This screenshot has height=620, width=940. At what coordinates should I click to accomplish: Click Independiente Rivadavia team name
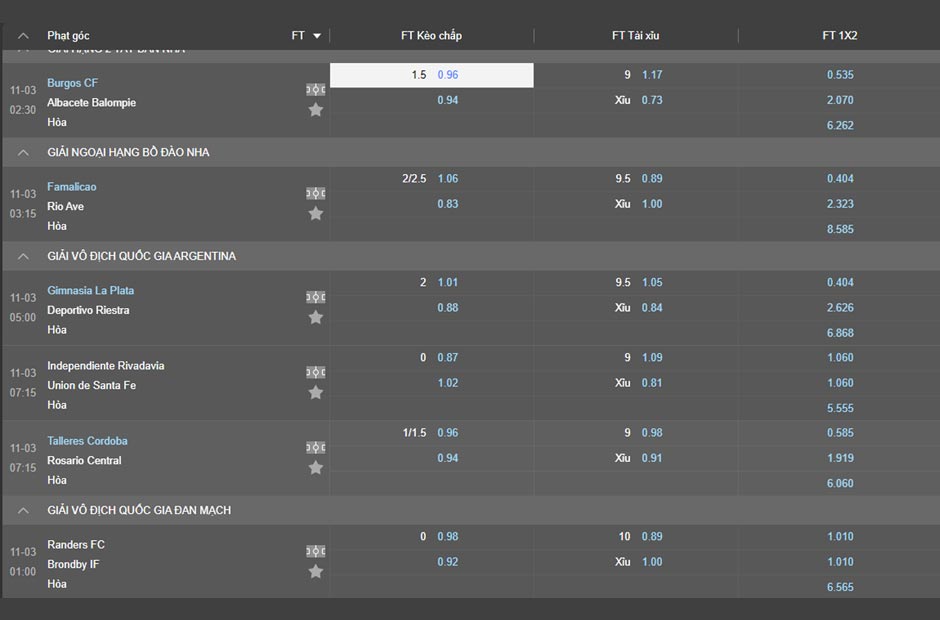pyautogui.click(x=106, y=366)
